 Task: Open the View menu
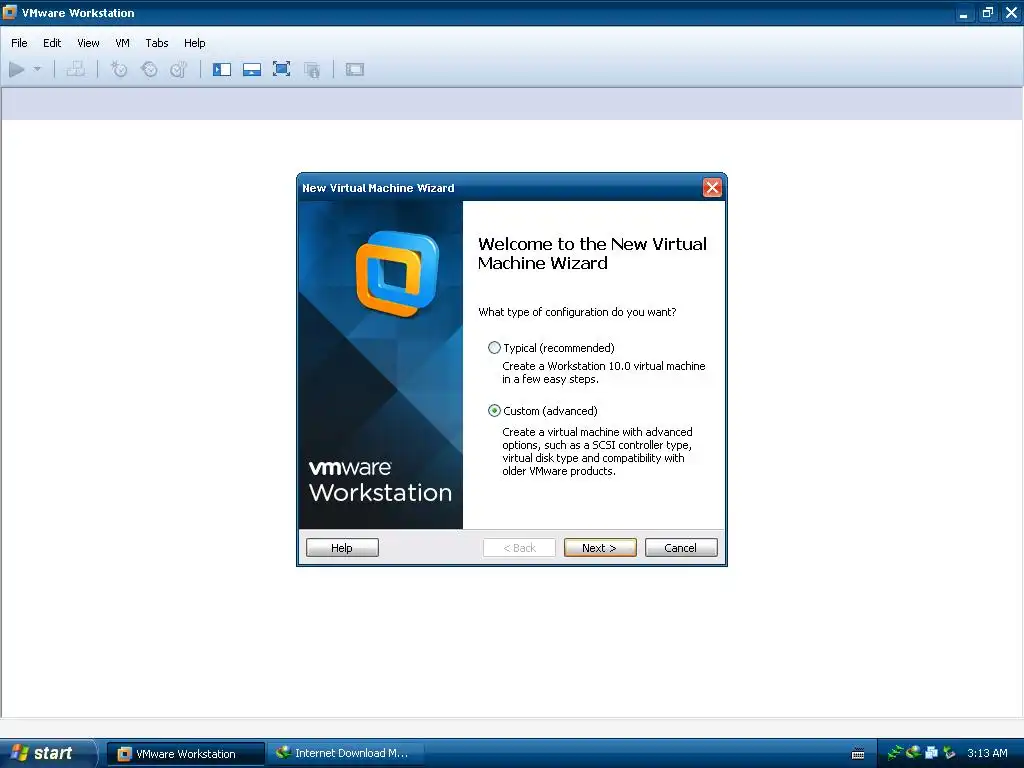88,43
